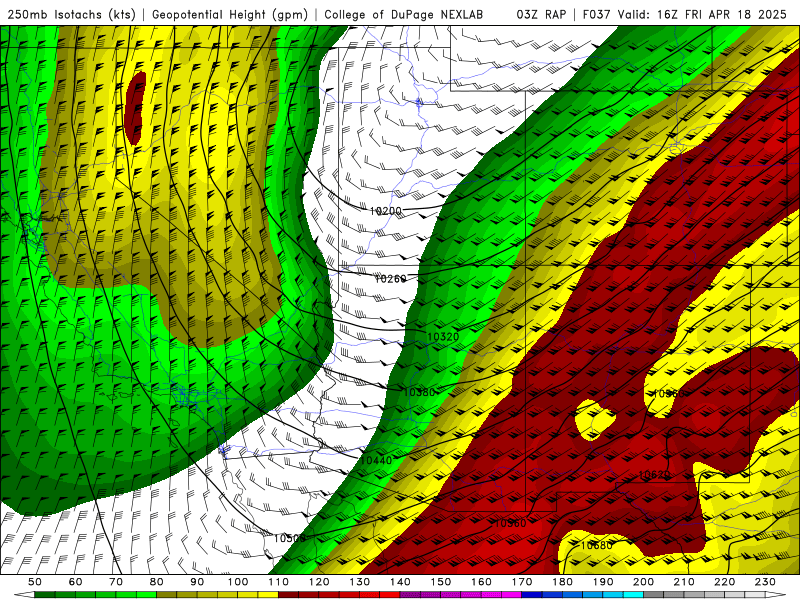Click the "250mb Isotachs (kts)" title text
This screenshot has height=600, width=800.
[x=71, y=14]
